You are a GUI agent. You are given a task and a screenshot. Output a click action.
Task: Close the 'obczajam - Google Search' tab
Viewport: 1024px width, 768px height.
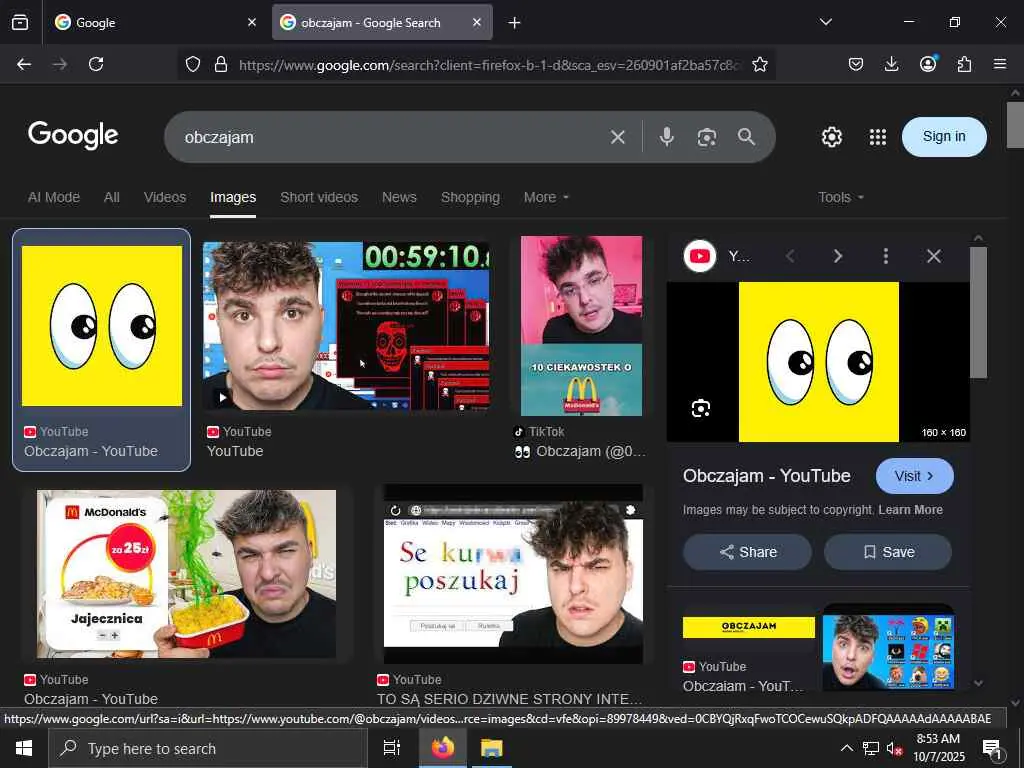click(477, 22)
